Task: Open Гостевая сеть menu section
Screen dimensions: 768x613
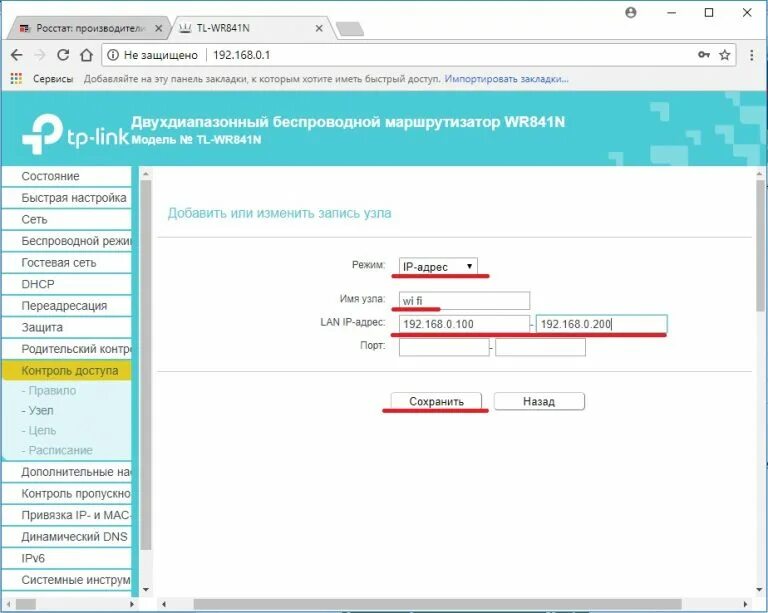Action: point(67,262)
